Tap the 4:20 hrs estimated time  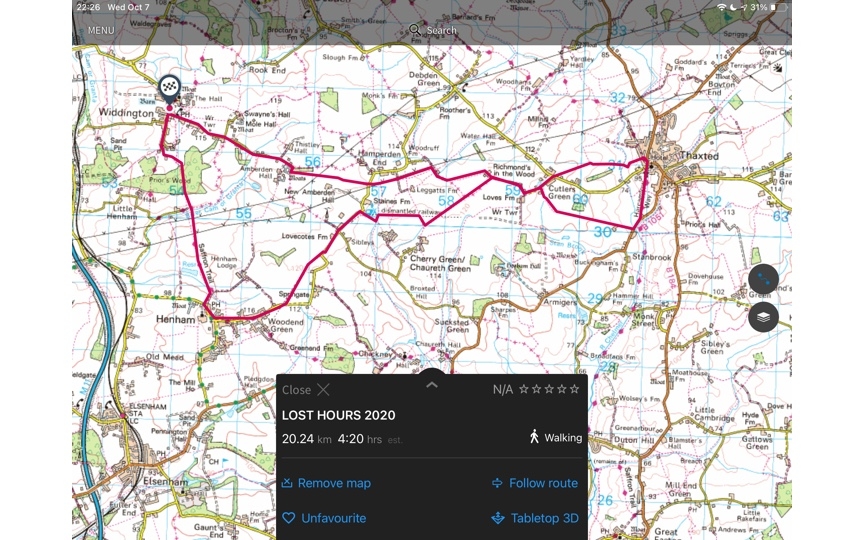[x=359, y=439]
